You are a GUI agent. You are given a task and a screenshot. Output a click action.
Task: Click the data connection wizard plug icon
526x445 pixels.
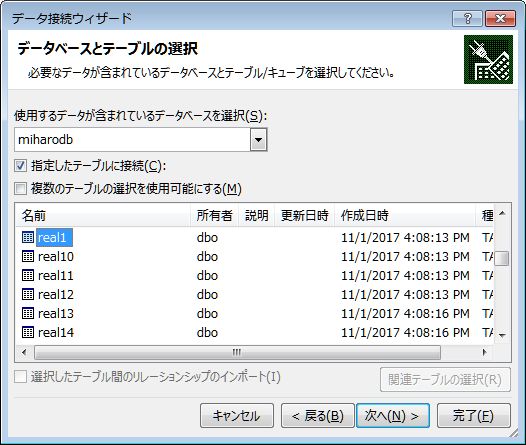coord(488,60)
